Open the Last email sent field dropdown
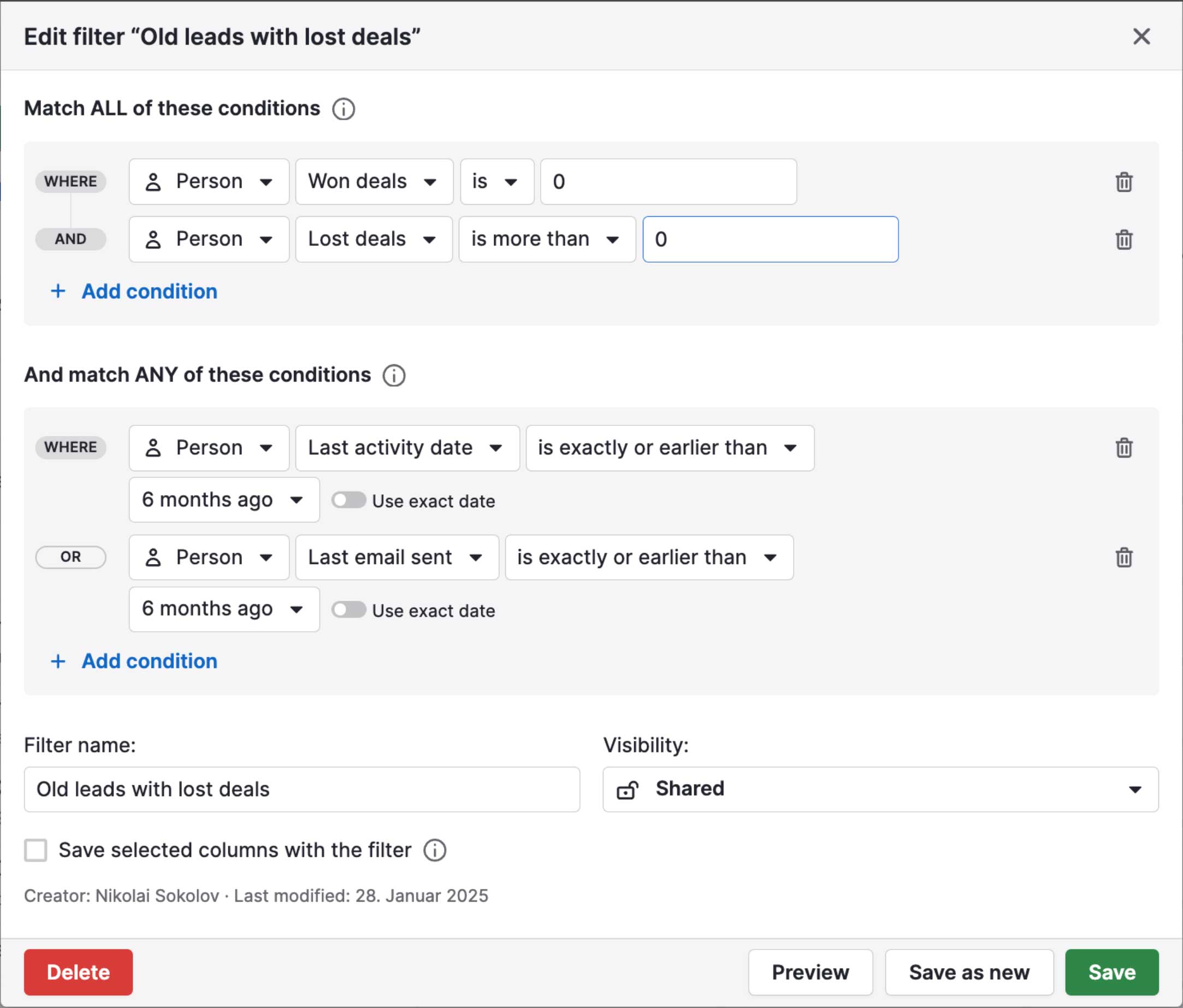Image resolution: width=1183 pixels, height=1008 pixels. 396,558
